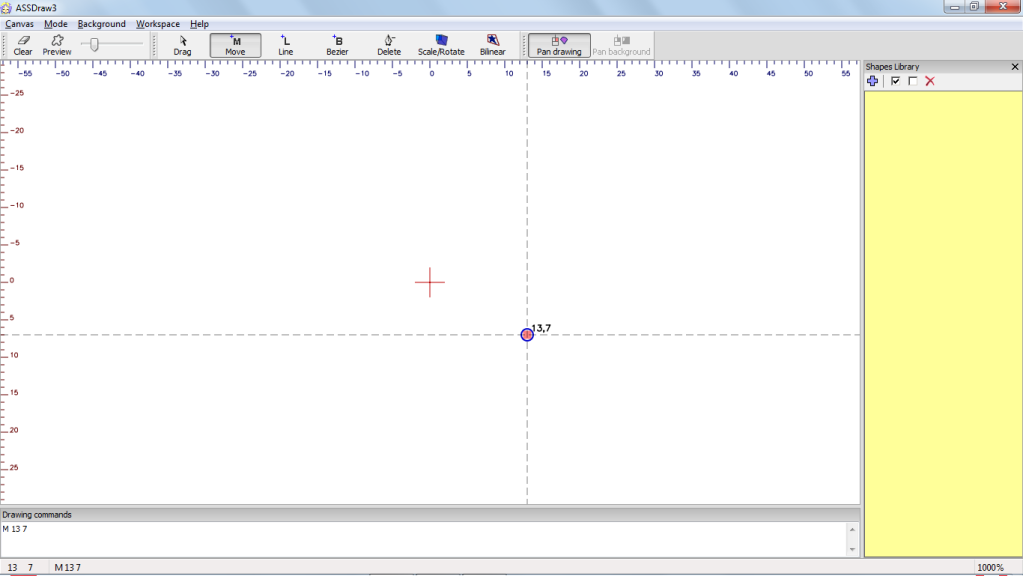Select the Drag tool
This screenshot has height=576, width=1023.
coord(183,45)
